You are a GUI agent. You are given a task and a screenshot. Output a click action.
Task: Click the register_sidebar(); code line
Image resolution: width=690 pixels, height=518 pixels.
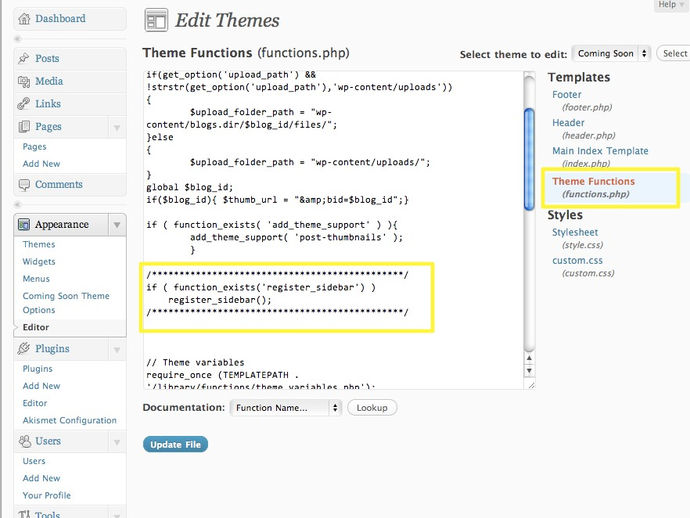coord(220,300)
